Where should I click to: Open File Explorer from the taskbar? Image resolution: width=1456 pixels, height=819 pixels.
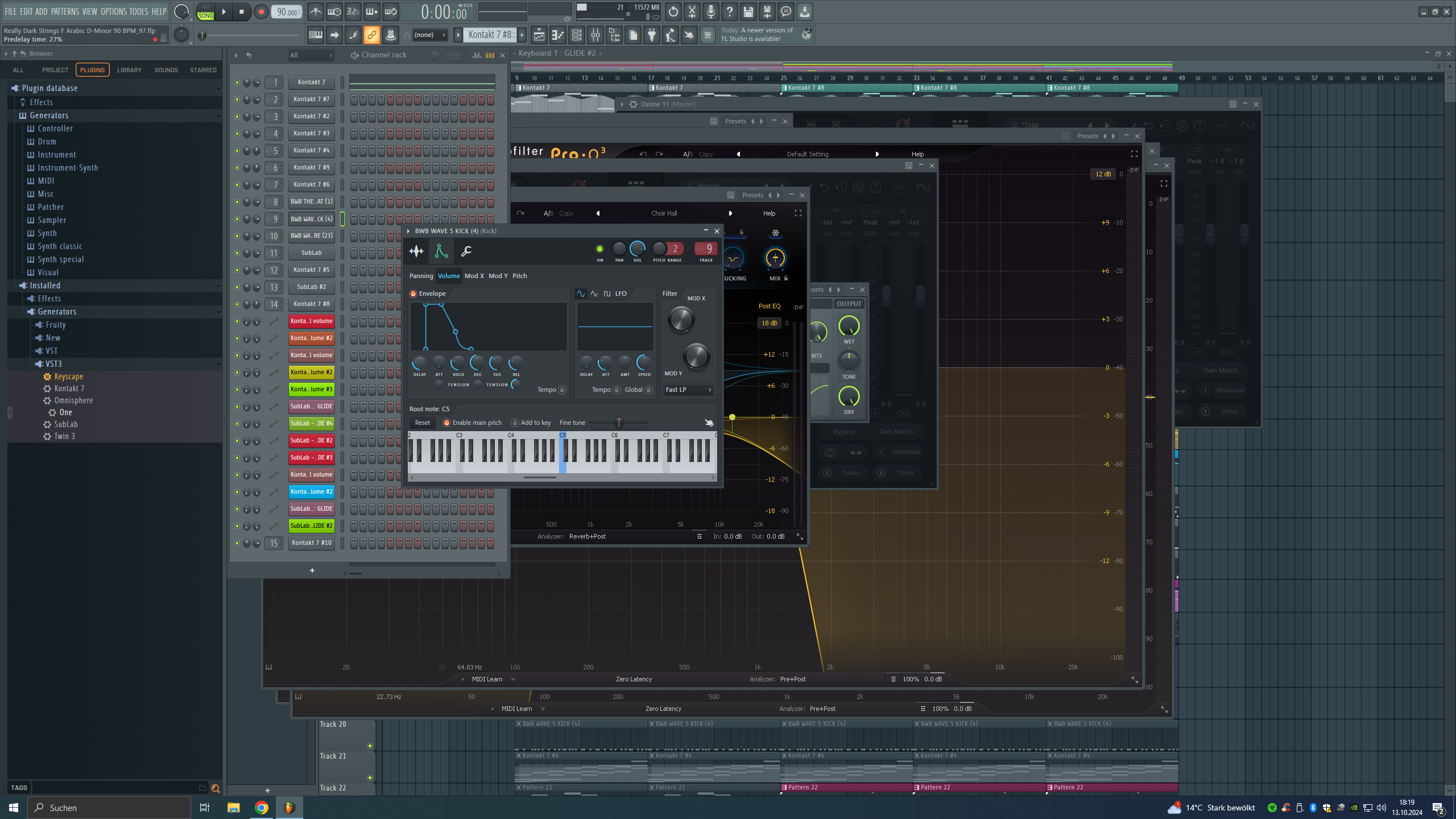(x=234, y=808)
